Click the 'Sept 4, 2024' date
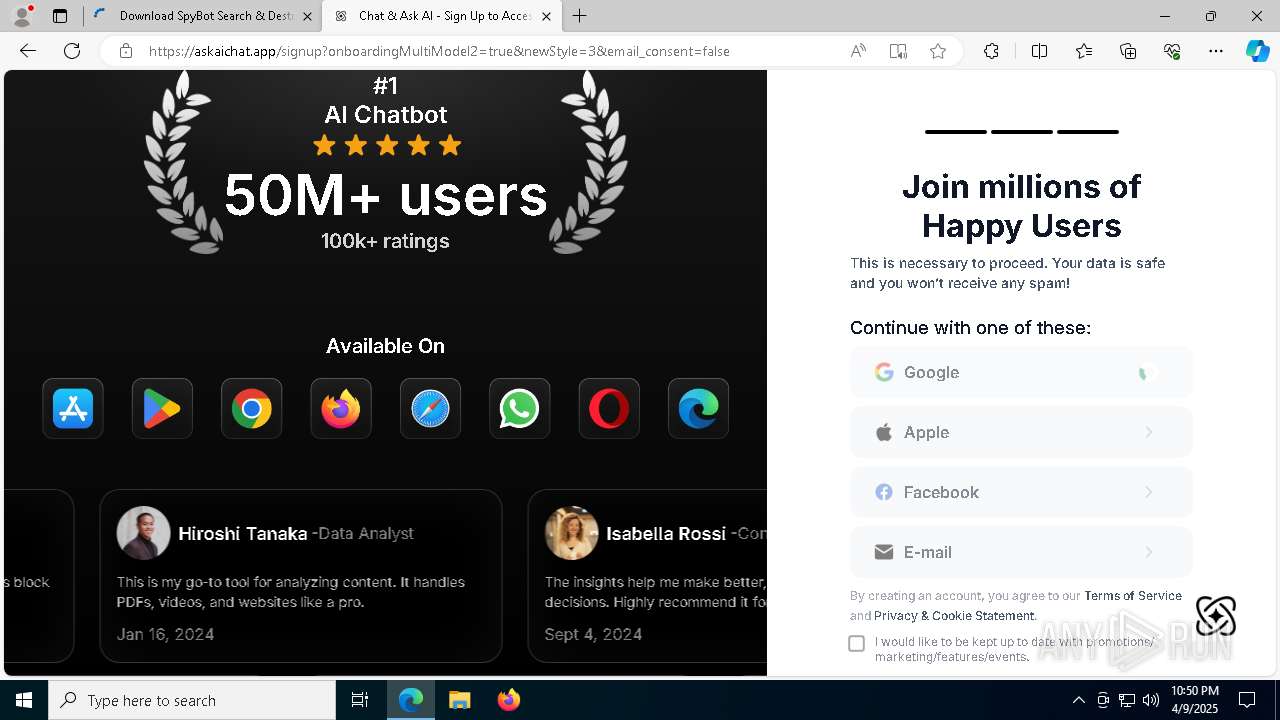Image resolution: width=1280 pixels, height=720 pixels. [x=593, y=634]
